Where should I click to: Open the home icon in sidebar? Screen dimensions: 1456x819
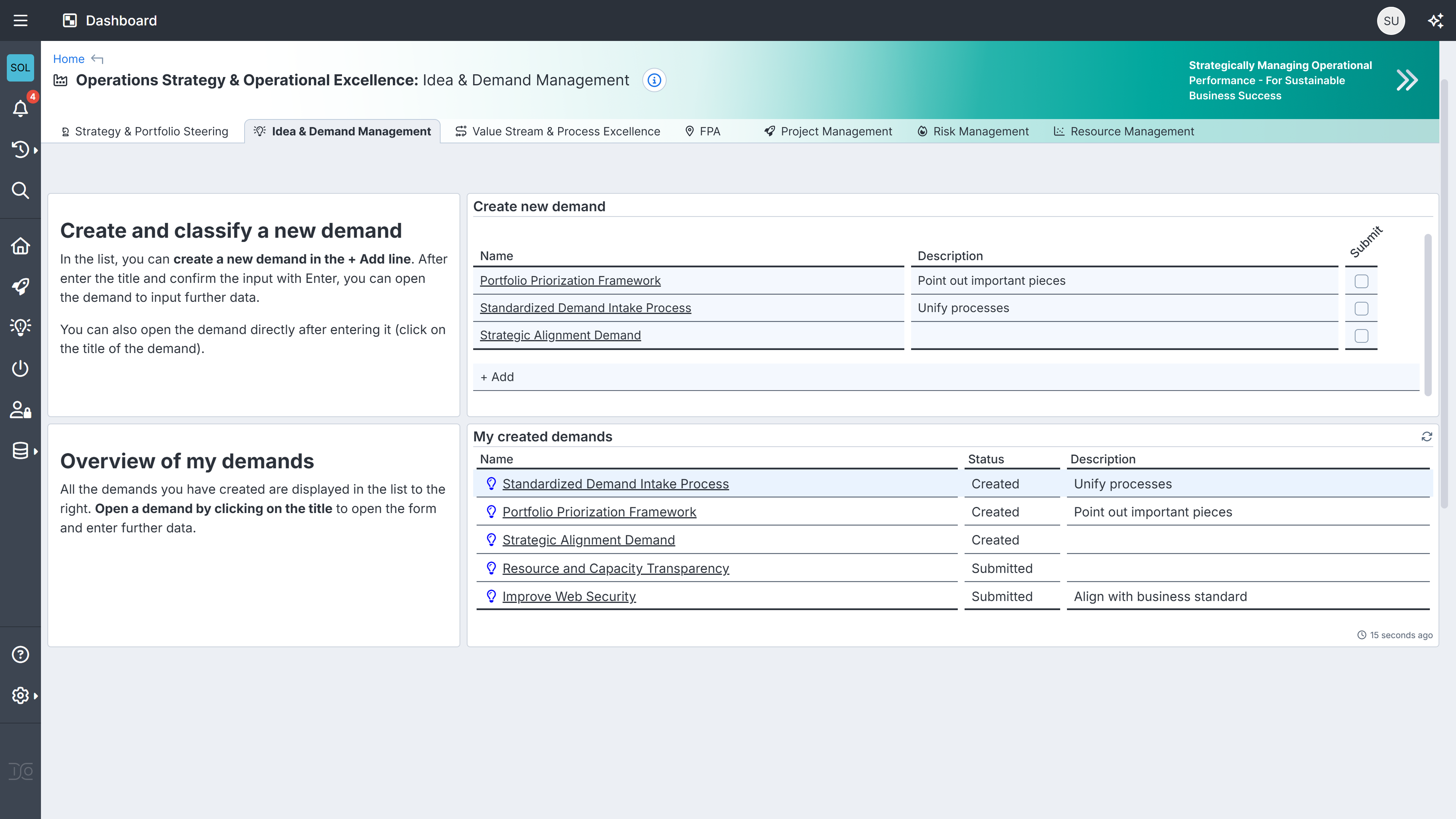(x=20, y=246)
